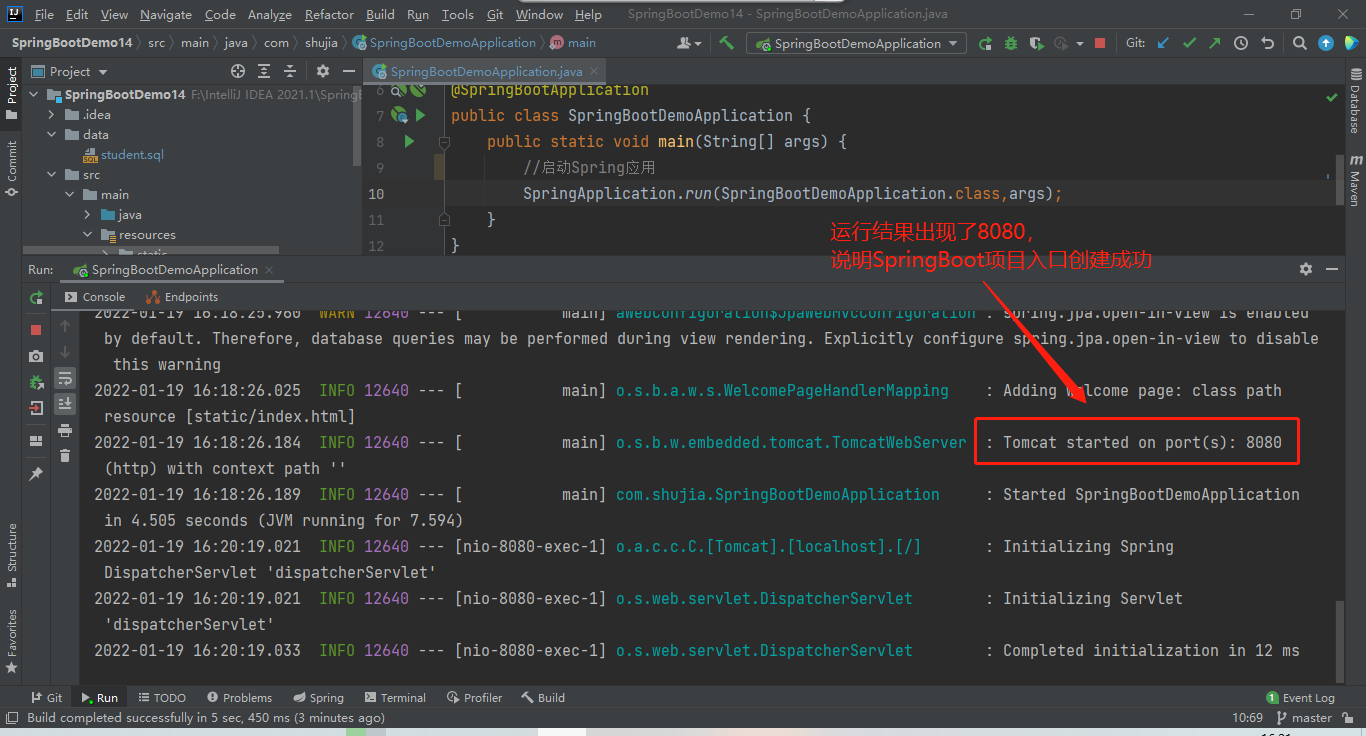Click the blue IDE update arrow icon
The height and width of the screenshot is (736, 1366).
pos(1325,43)
